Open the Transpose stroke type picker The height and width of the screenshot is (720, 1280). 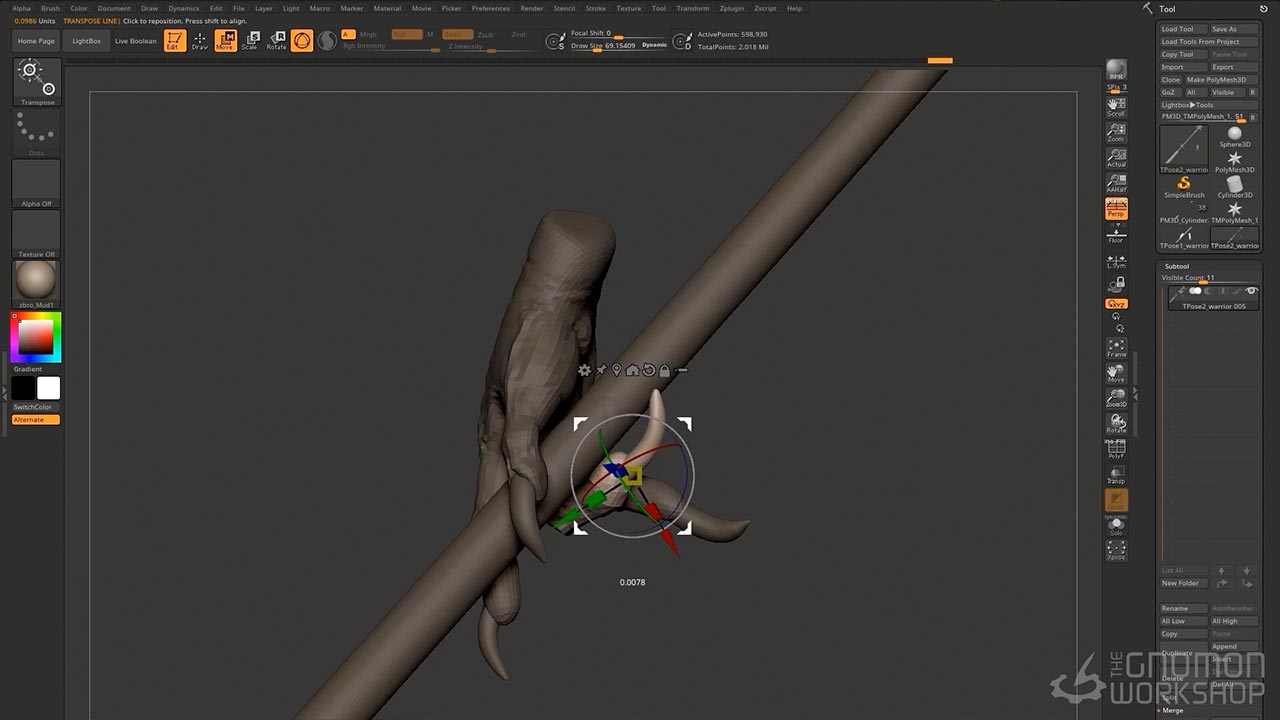click(37, 82)
